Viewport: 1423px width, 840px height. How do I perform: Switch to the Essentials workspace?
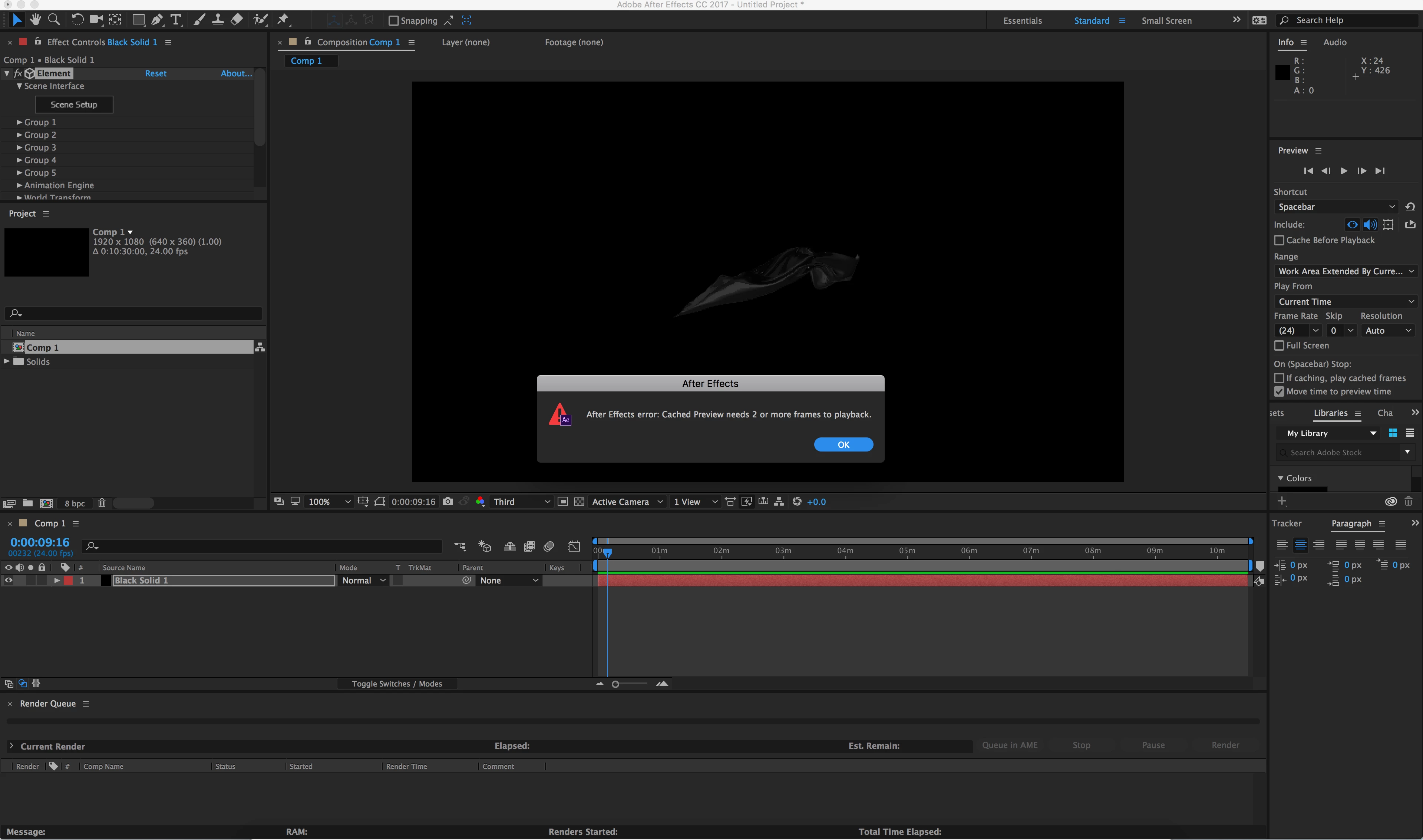point(1022,20)
